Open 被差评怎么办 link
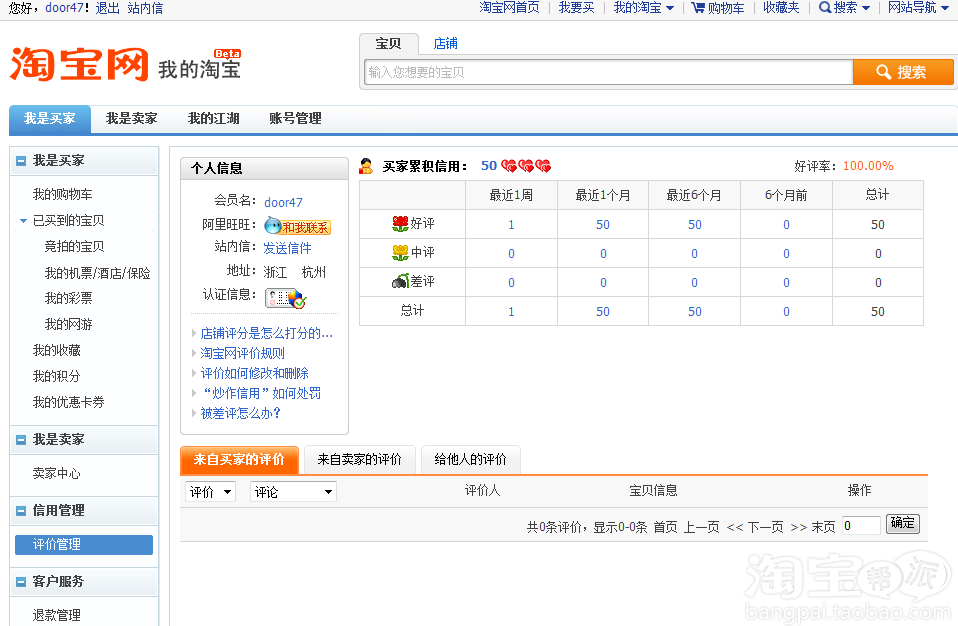Screen dimensions: 958x626 pos(240,413)
